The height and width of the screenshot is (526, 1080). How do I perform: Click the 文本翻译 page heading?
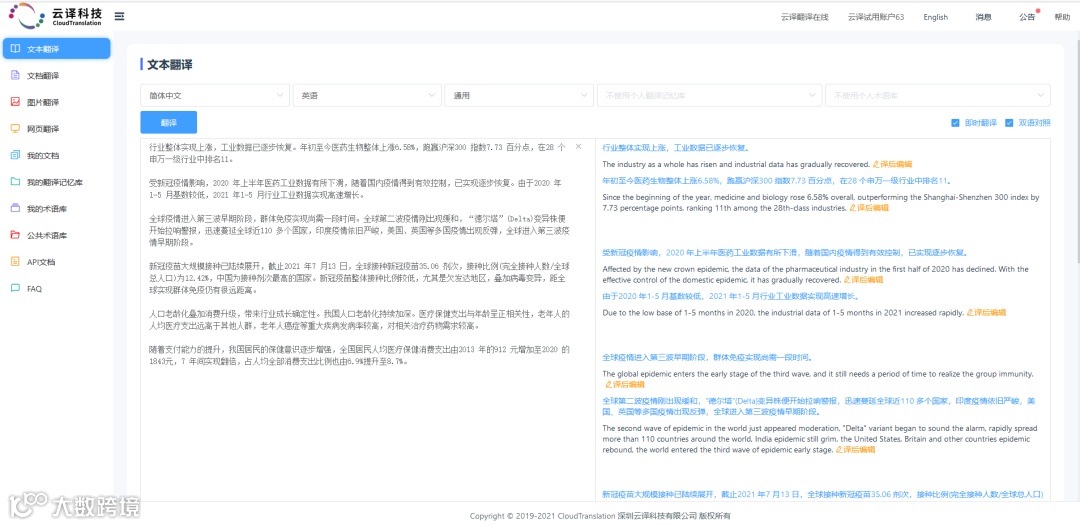click(x=170, y=65)
